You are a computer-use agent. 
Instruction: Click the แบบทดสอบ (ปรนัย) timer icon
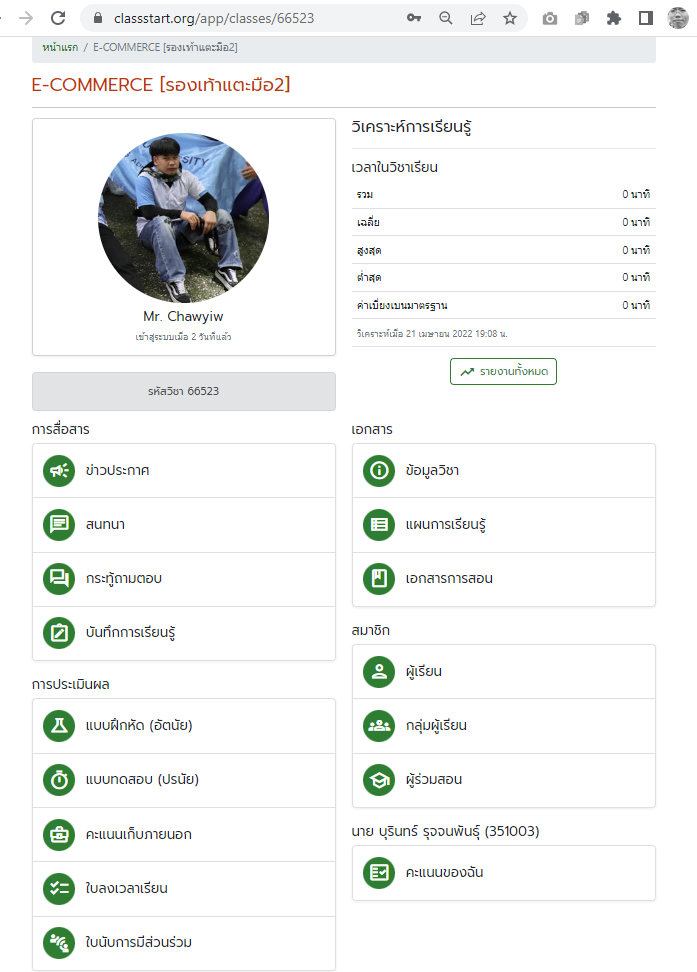click(59, 779)
